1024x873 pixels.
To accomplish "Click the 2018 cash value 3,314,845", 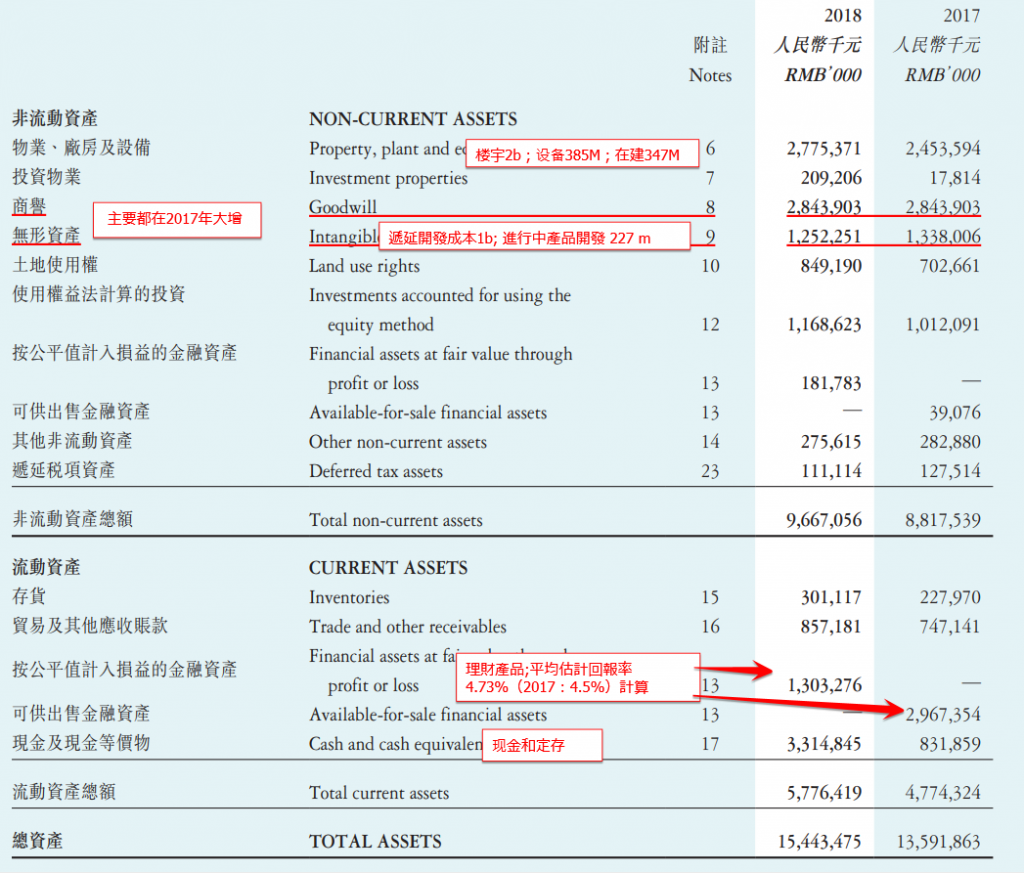I will (824, 744).
